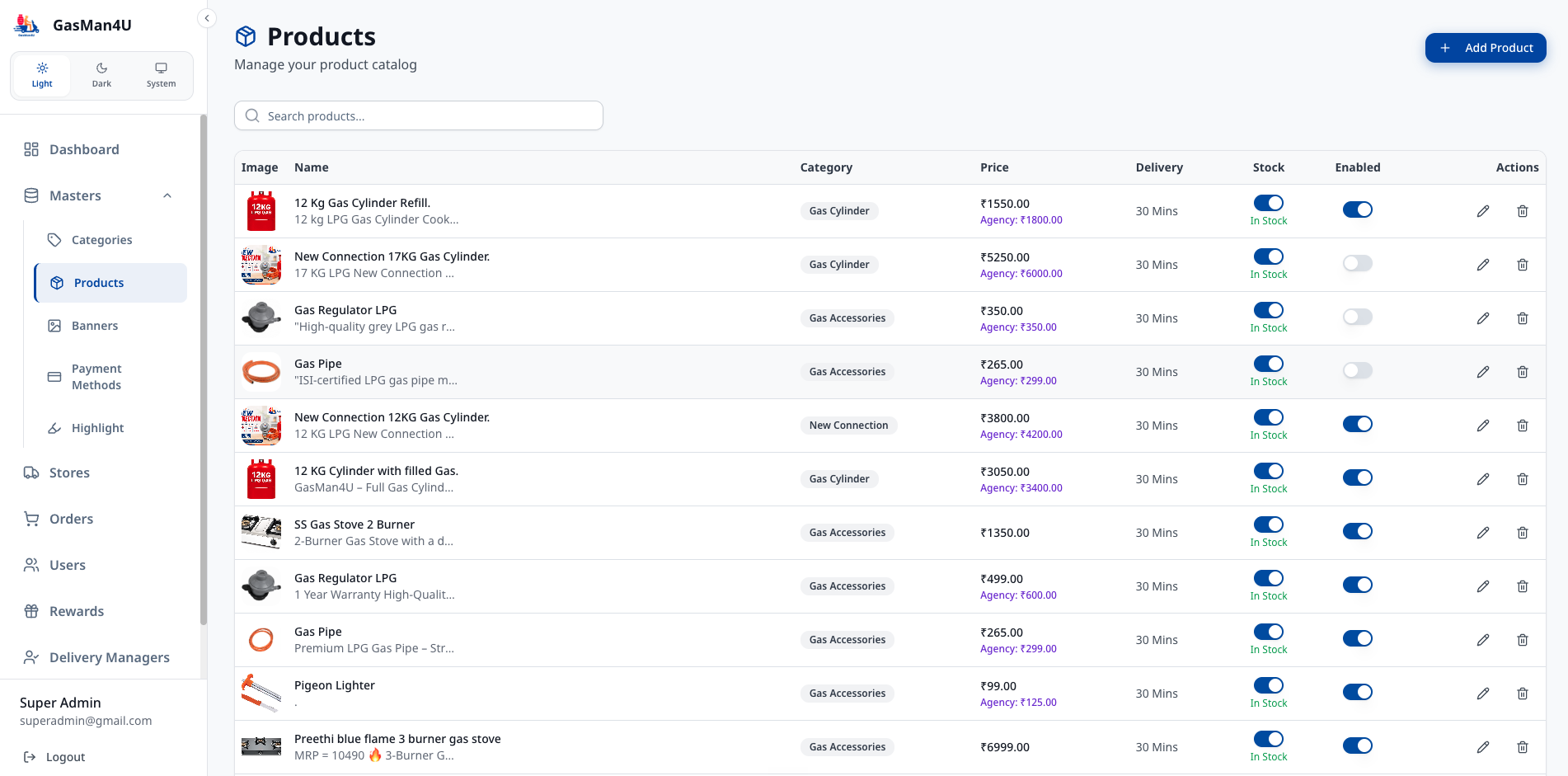The height and width of the screenshot is (776, 1568).
Task: Open the Highlight section
Action: tap(110, 428)
